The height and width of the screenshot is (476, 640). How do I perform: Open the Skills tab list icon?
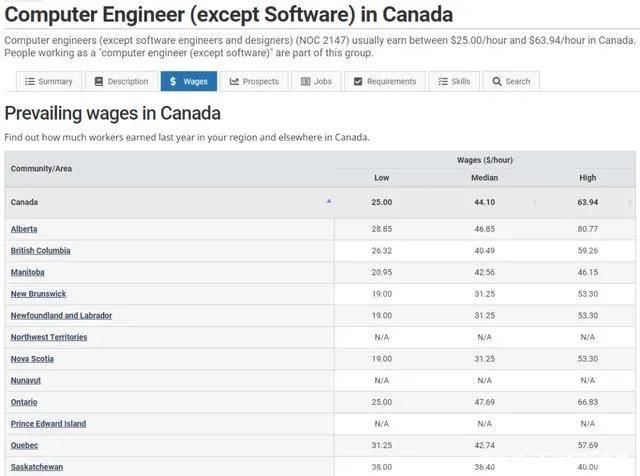click(x=443, y=82)
